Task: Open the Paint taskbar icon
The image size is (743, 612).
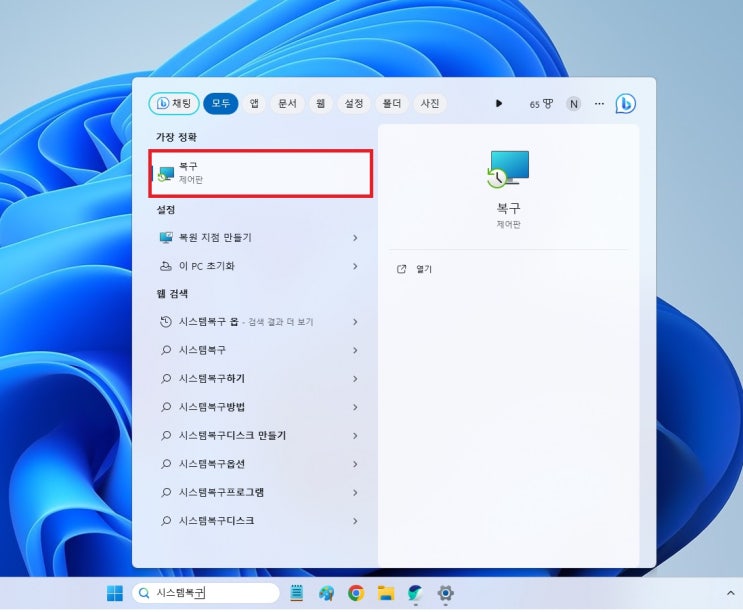Action: pos(326,593)
